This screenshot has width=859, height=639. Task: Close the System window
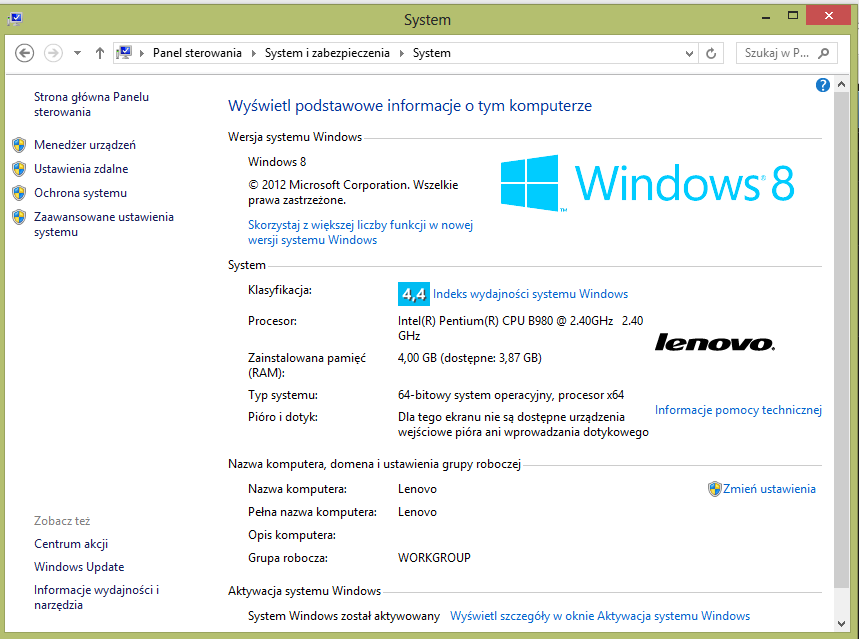pyautogui.click(x=828, y=16)
